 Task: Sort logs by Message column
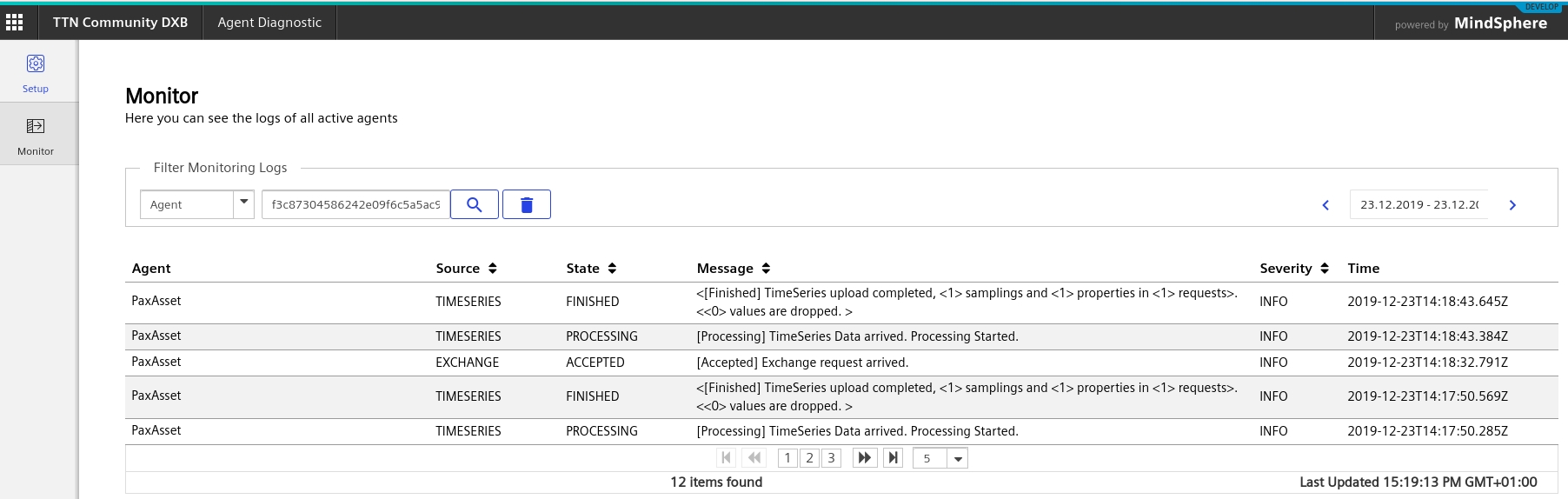pos(766,269)
